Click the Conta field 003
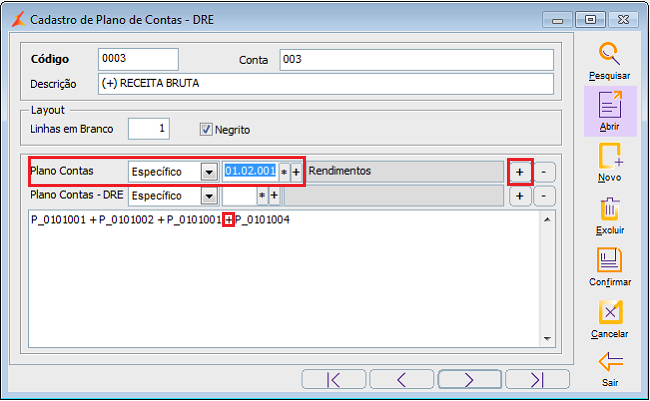The image size is (650, 401). [416, 60]
